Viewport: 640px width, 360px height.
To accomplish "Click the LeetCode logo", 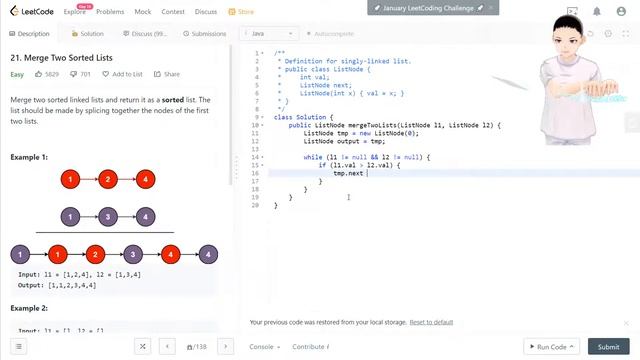I will click(32, 11).
